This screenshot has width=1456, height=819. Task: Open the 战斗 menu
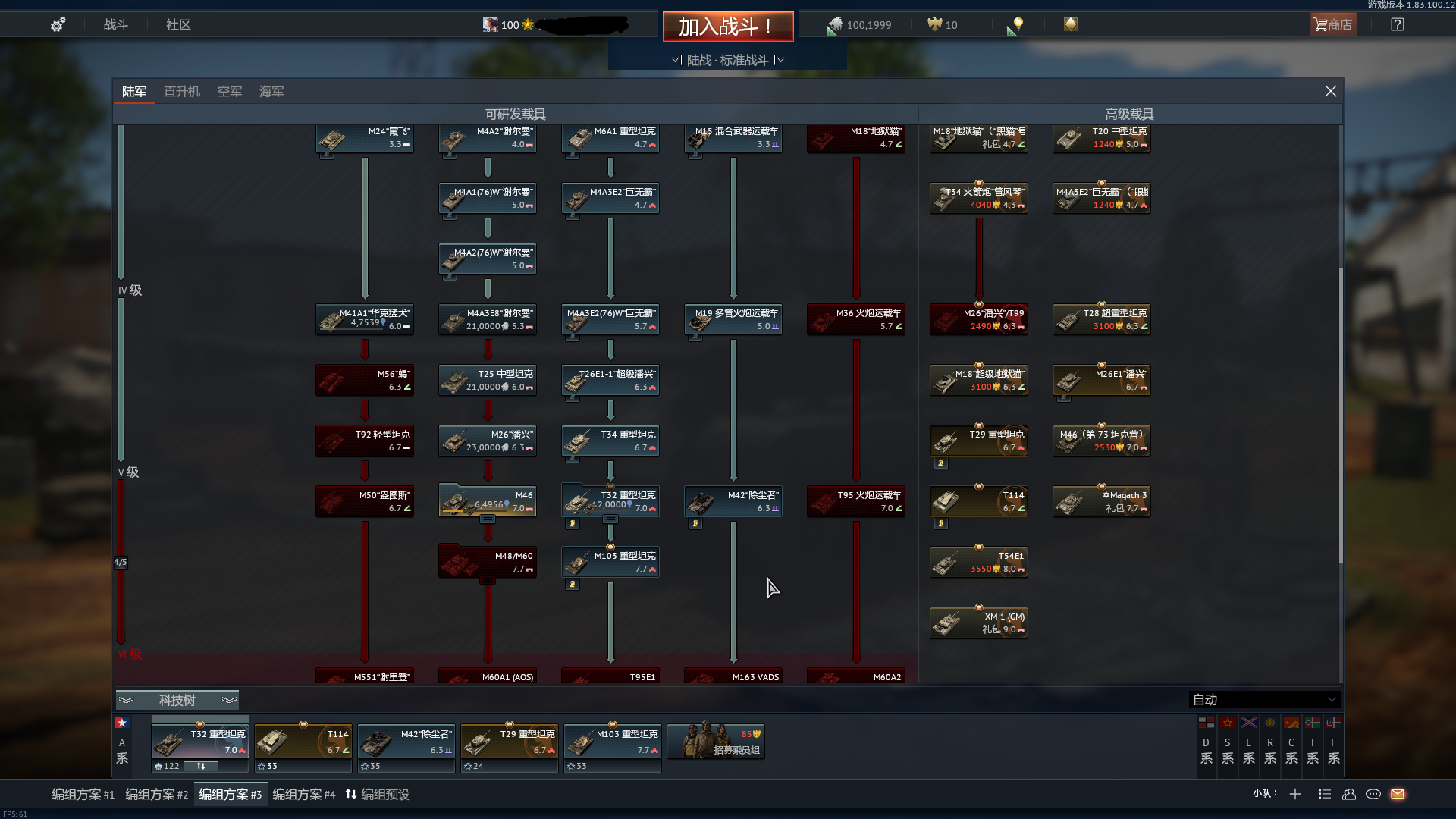tap(116, 25)
